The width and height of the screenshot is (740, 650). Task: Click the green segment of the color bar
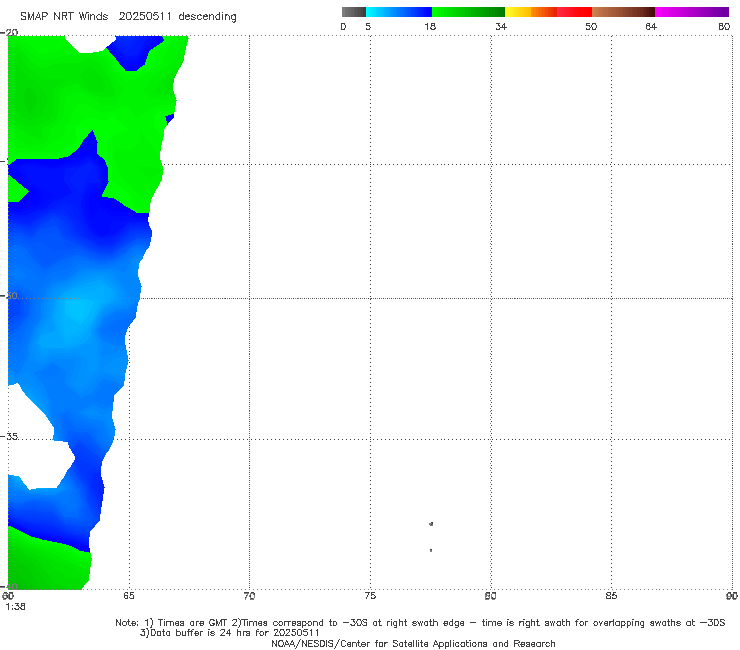(468, 12)
